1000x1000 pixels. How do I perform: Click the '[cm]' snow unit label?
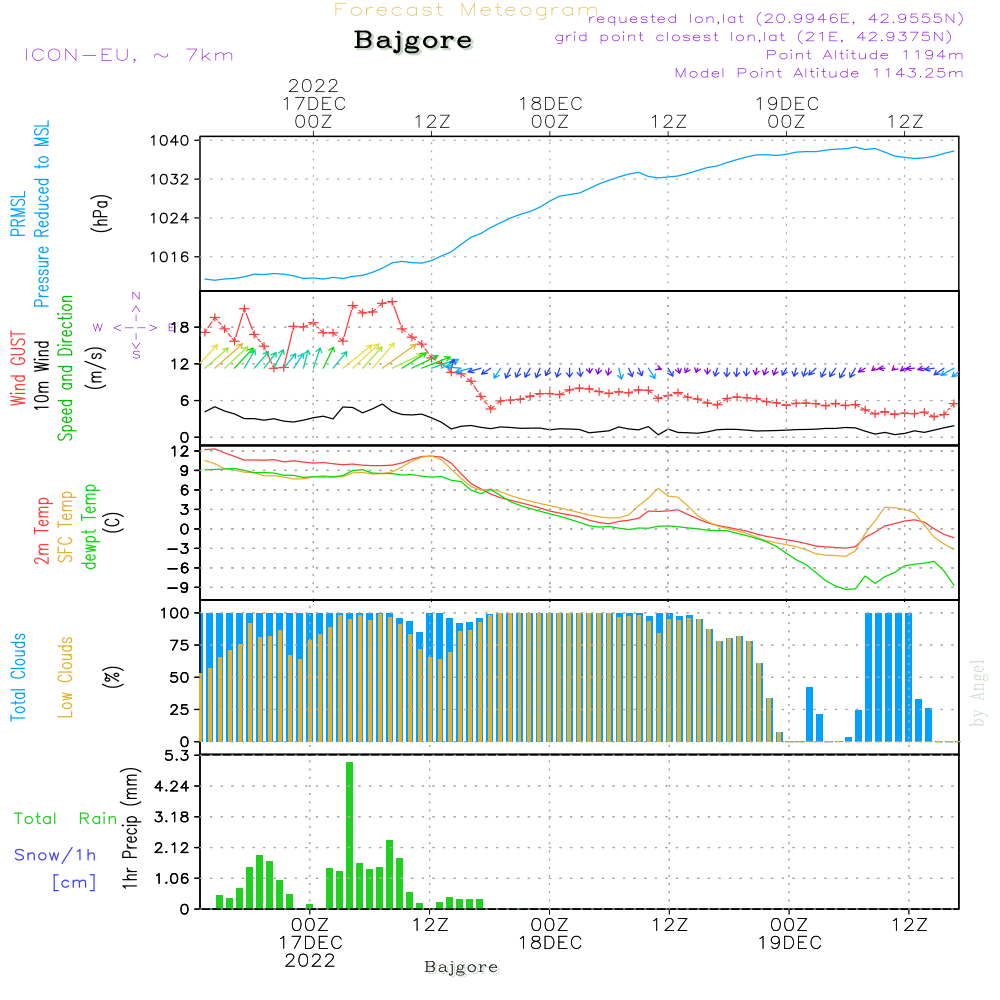point(74,883)
